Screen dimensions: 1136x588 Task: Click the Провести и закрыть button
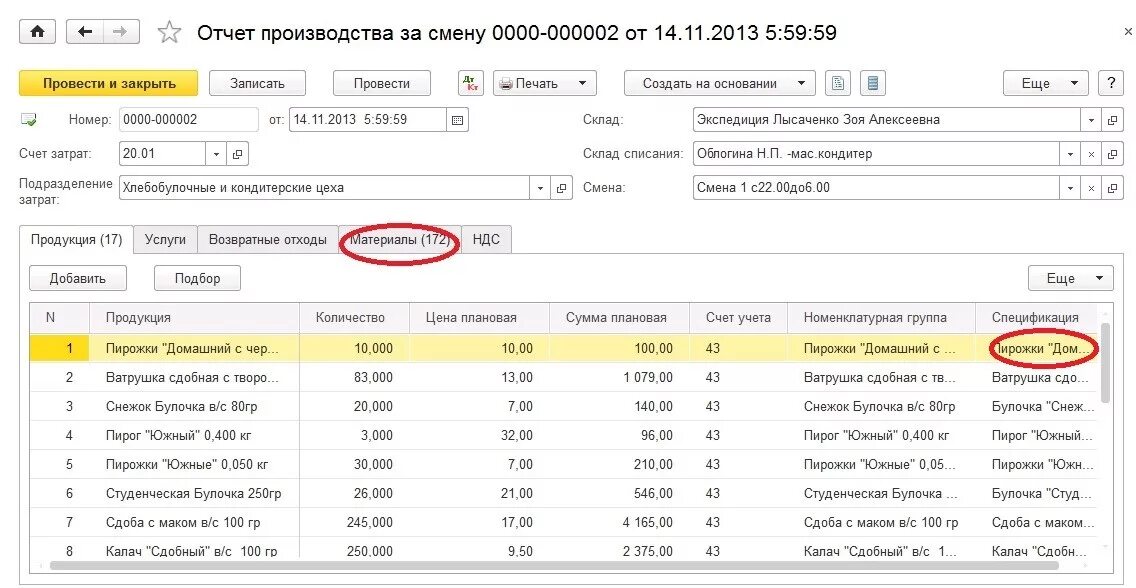(x=107, y=83)
